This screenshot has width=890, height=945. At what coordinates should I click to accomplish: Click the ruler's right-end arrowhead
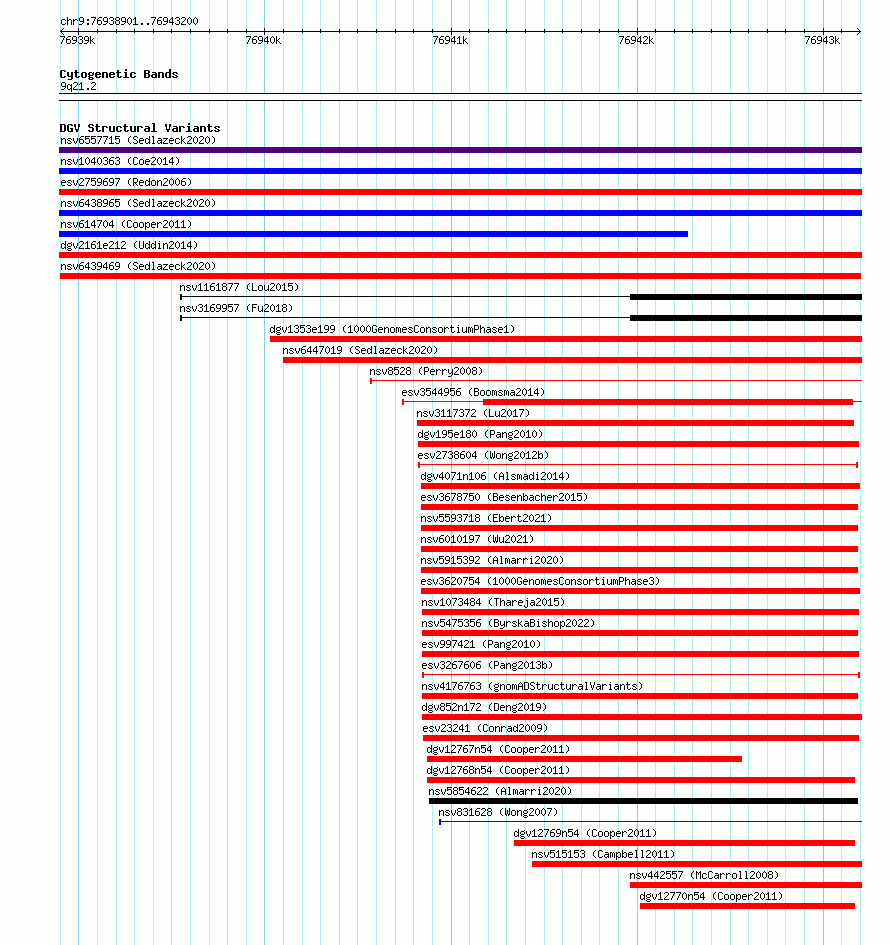pyautogui.click(x=859, y=31)
